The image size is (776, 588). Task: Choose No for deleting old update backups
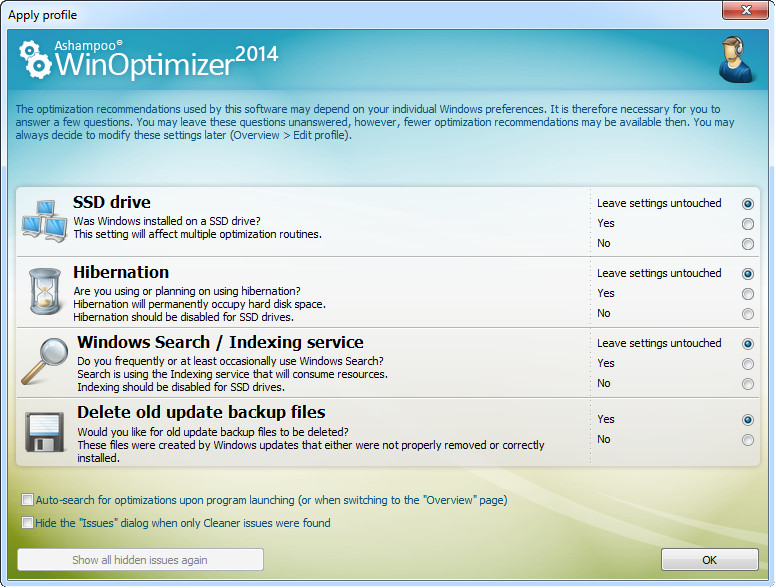point(748,440)
